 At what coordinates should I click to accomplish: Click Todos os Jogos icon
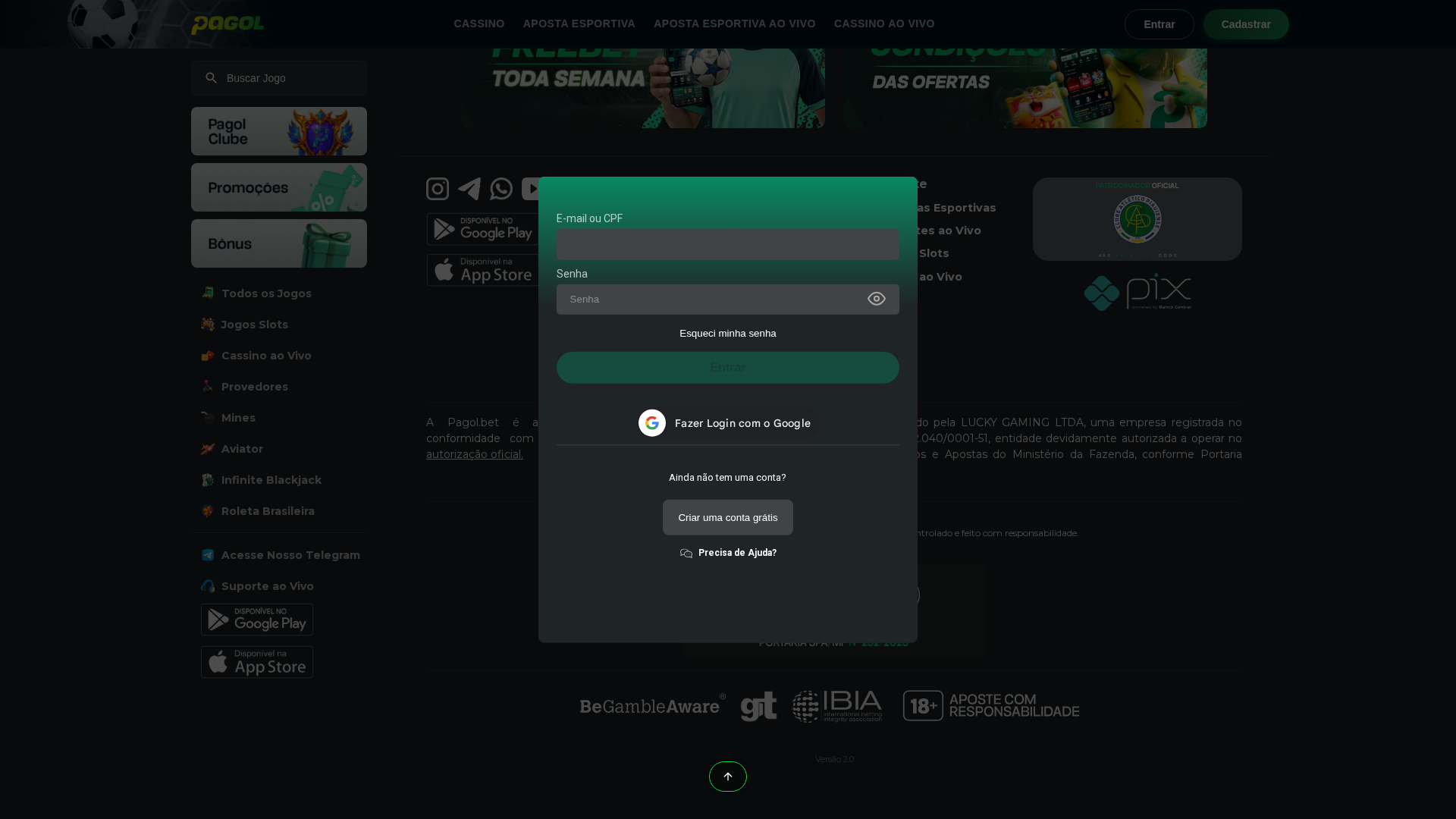click(x=208, y=293)
